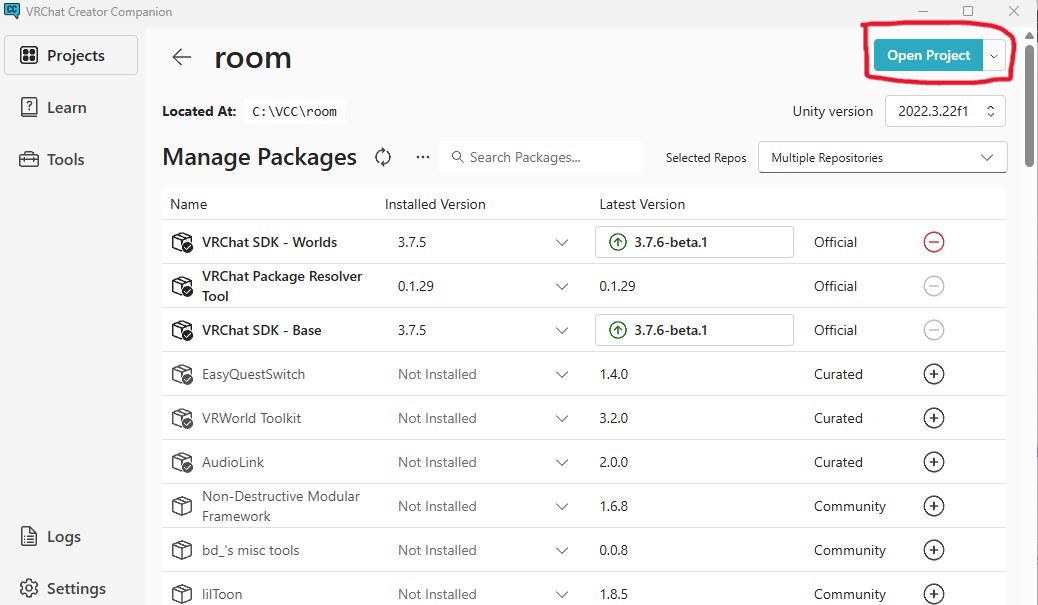Open the Multiple Repositories dropdown
1038x605 pixels.
click(882, 158)
